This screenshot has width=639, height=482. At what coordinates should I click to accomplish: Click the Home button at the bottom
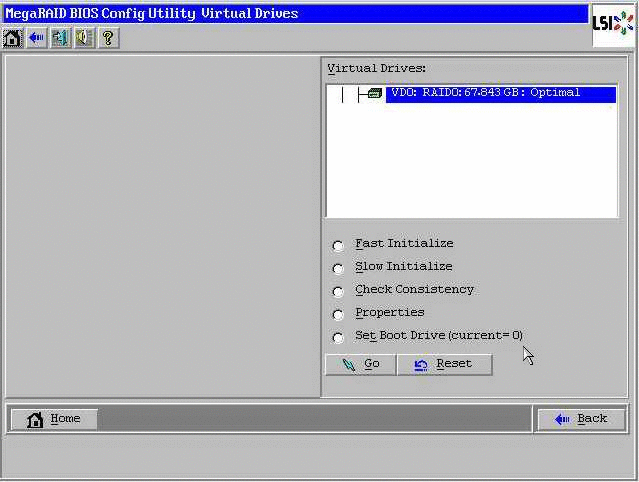54,419
